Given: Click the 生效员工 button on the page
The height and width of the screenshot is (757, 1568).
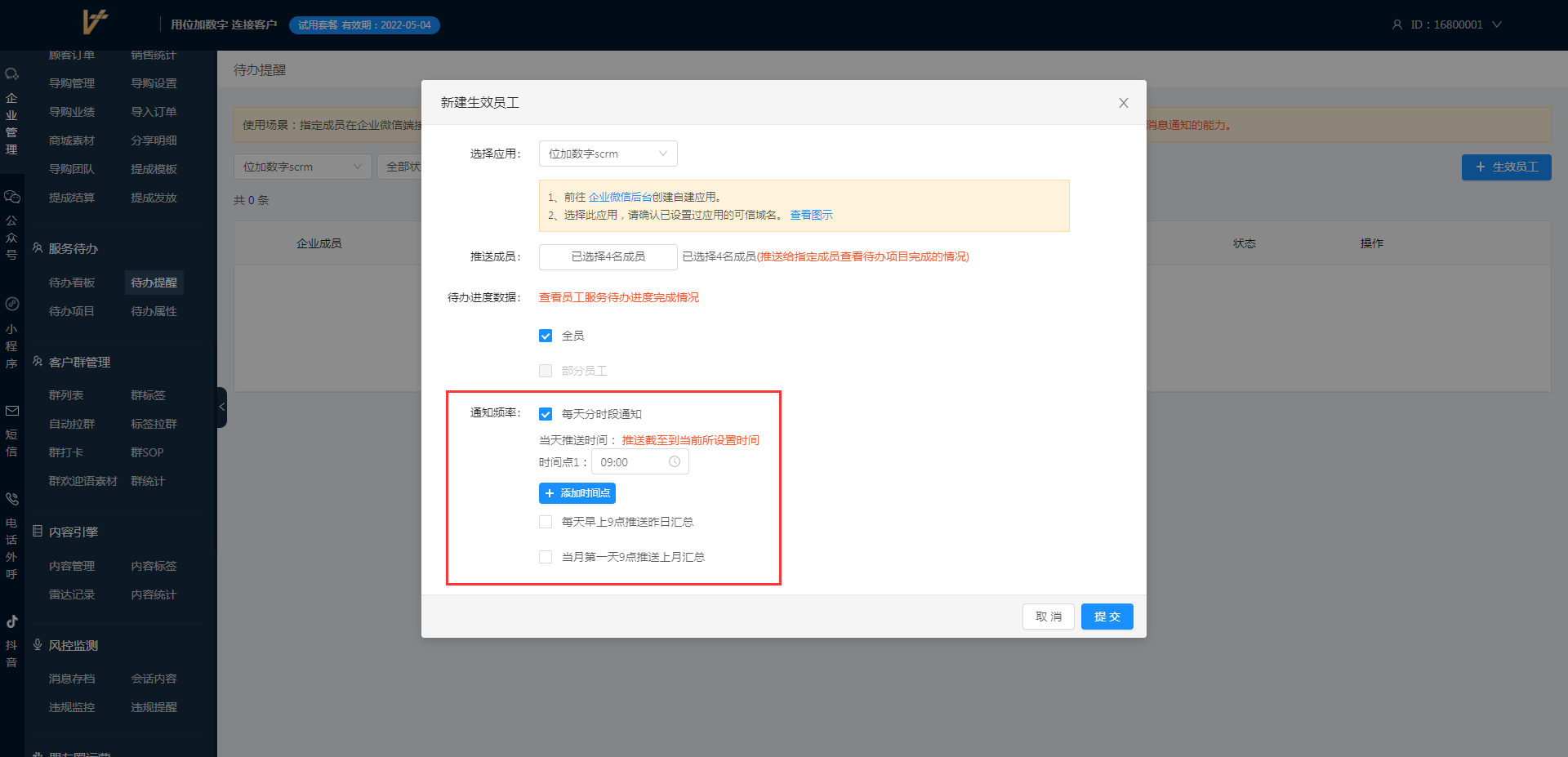Looking at the screenshot, I should pos(1507,167).
